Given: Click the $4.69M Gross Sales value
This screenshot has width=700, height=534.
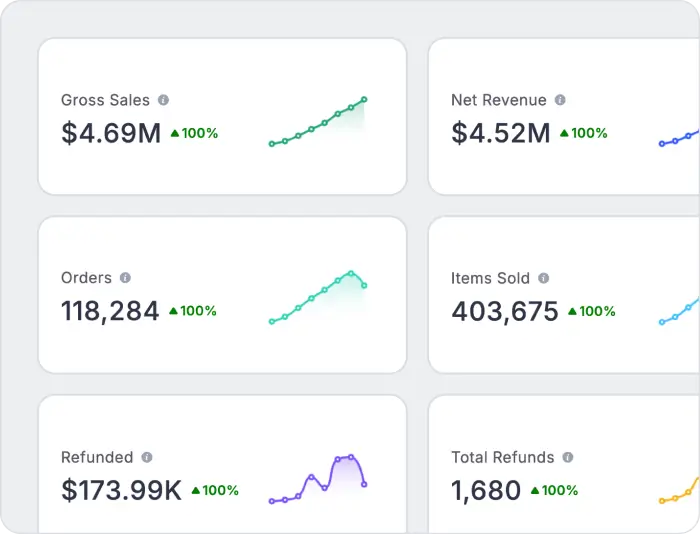Looking at the screenshot, I should click(x=111, y=133).
